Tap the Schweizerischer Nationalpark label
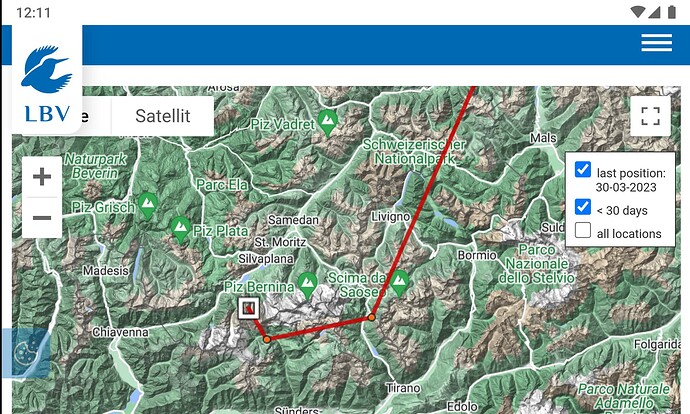This screenshot has height=414, width=690. (414, 151)
